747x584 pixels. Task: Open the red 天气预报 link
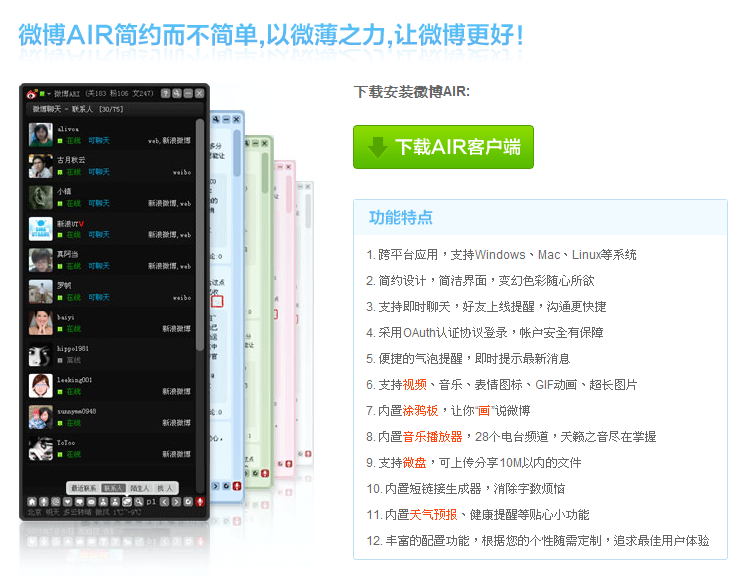(x=434, y=514)
